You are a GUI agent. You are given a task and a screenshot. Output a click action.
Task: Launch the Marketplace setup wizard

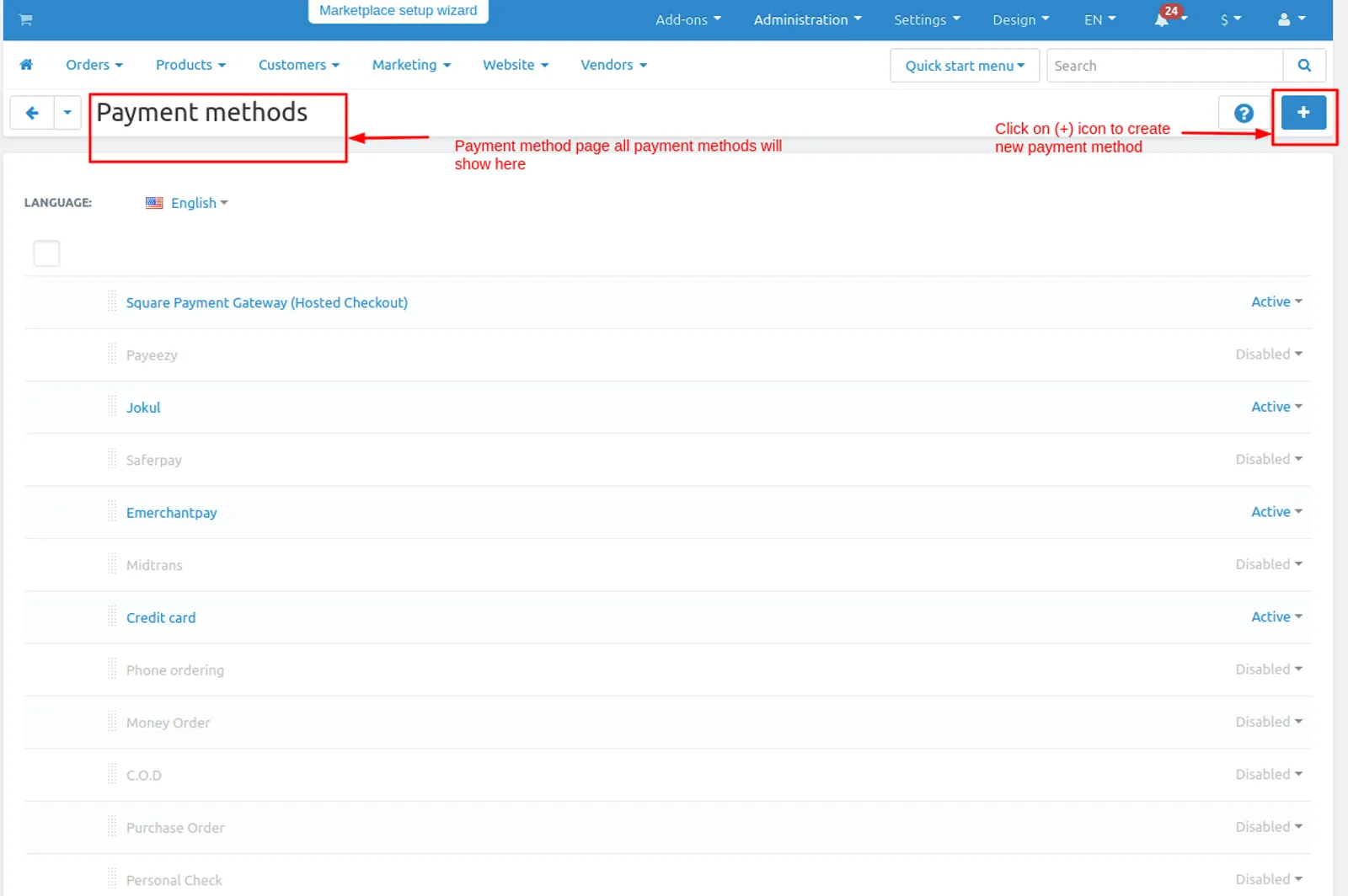point(399,11)
